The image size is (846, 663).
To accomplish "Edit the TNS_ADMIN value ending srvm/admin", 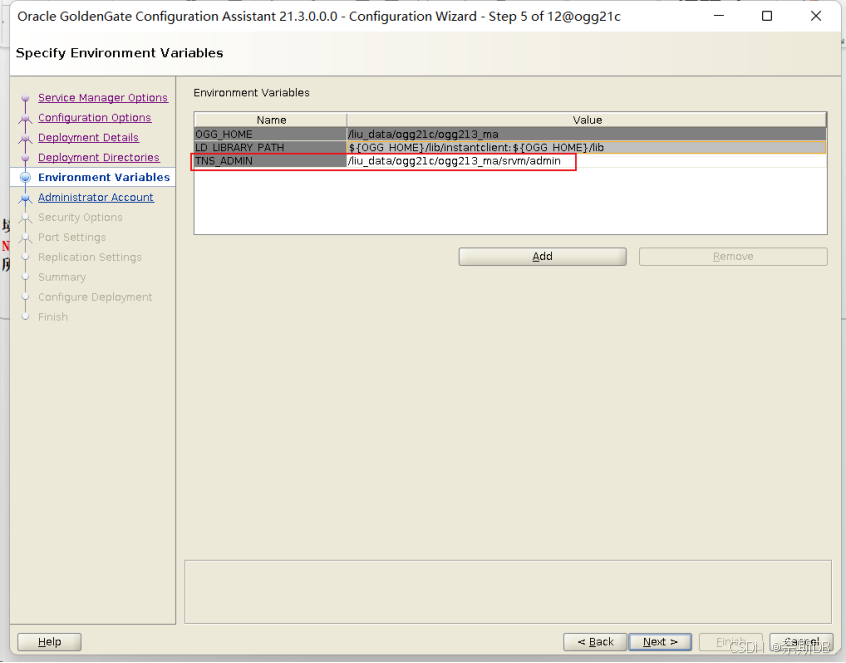I will point(586,161).
